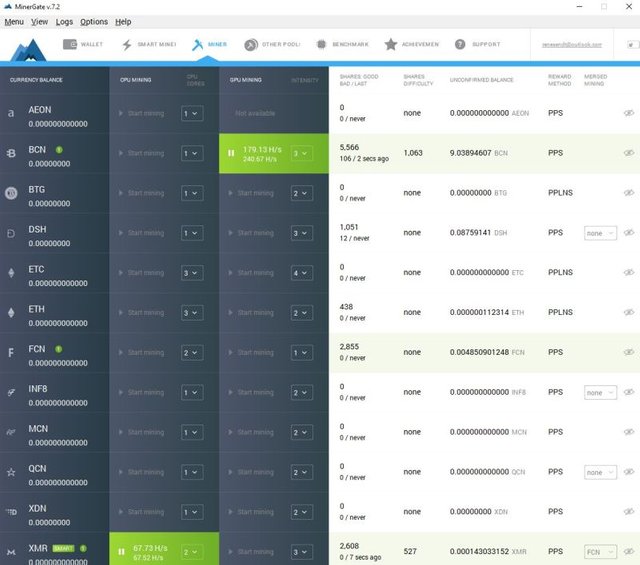Open the View menu

[39, 22]
